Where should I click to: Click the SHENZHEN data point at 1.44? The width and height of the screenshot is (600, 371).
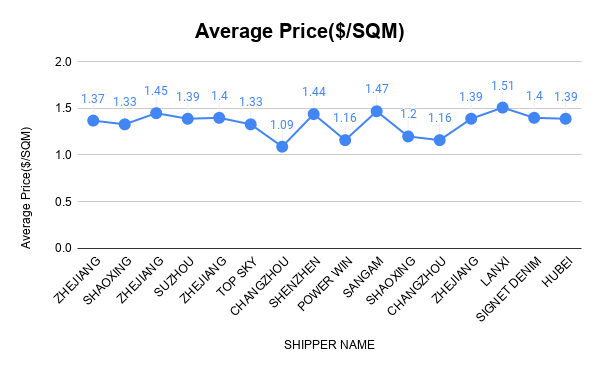pyautogui.click(x=313, y=114)
